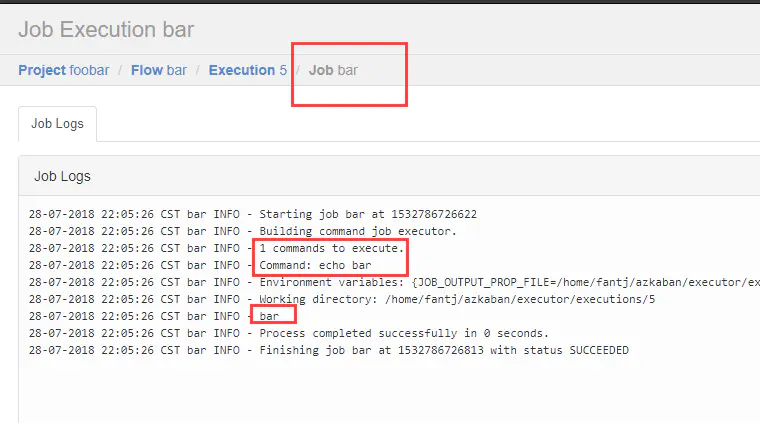Viewport: 760px width, 423px height.
Task: Go to the Flow bar breadcrumb link
Action: 158,70
